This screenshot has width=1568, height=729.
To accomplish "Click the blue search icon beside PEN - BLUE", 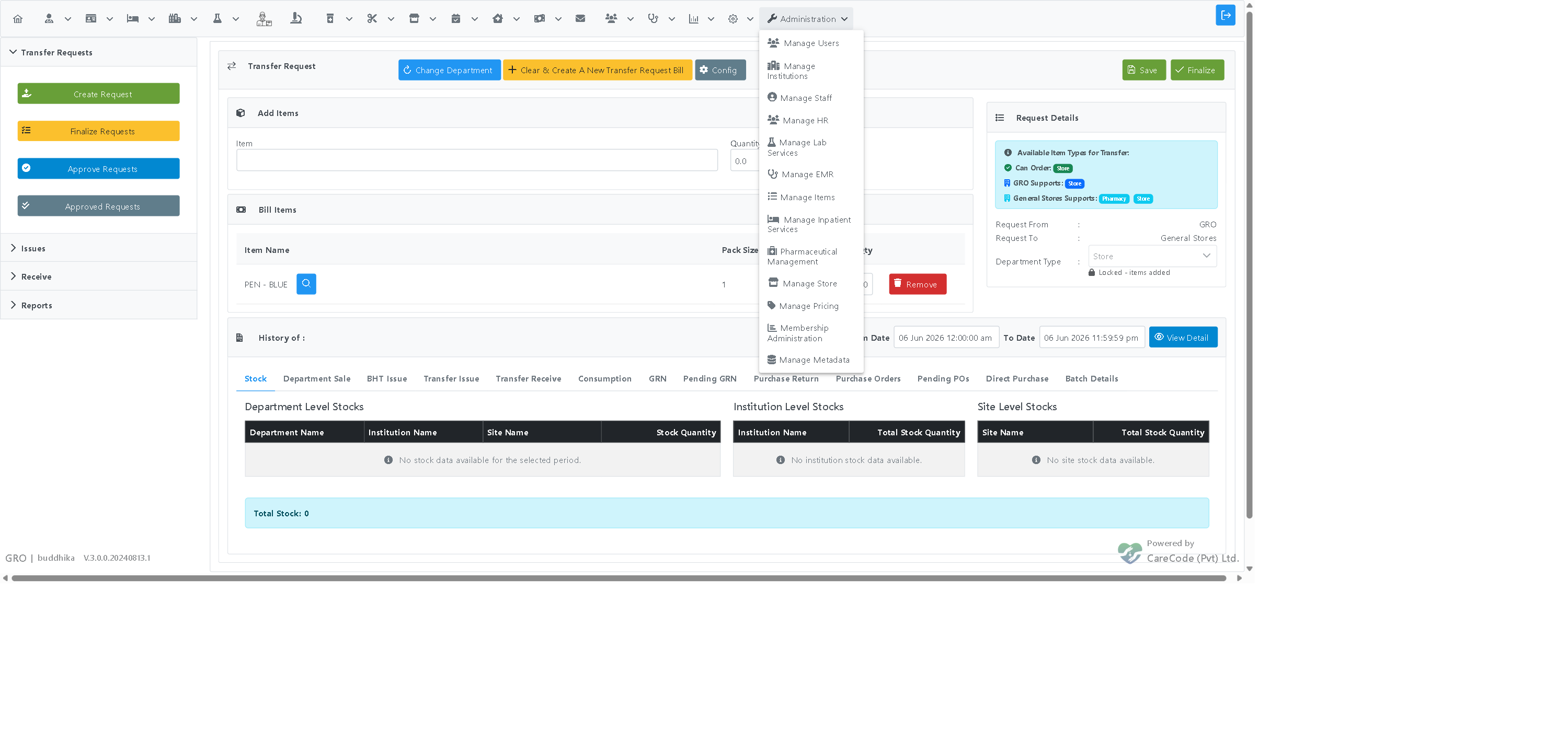I will point(306,284).
